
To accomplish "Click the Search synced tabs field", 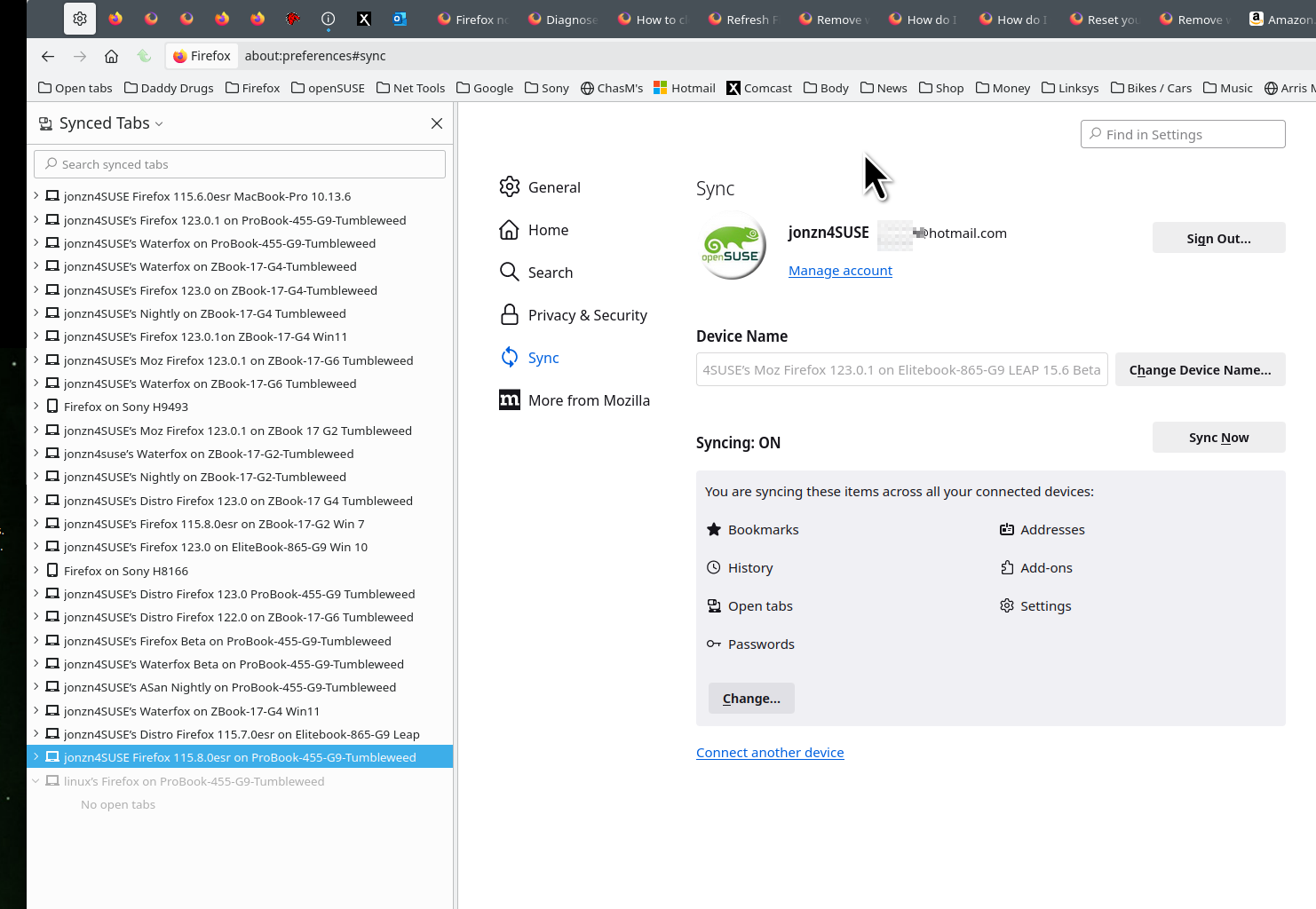I will pyautogui.click(x=240, y=164).
